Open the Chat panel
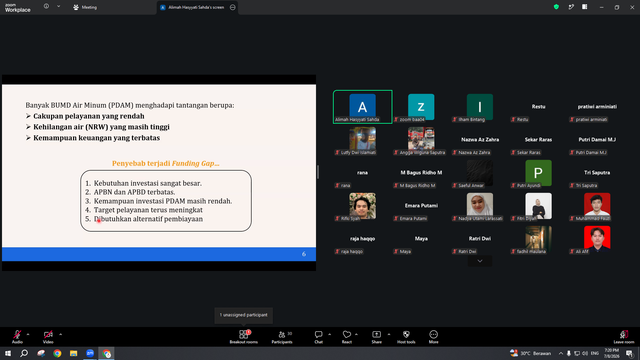 coord(318,337)
